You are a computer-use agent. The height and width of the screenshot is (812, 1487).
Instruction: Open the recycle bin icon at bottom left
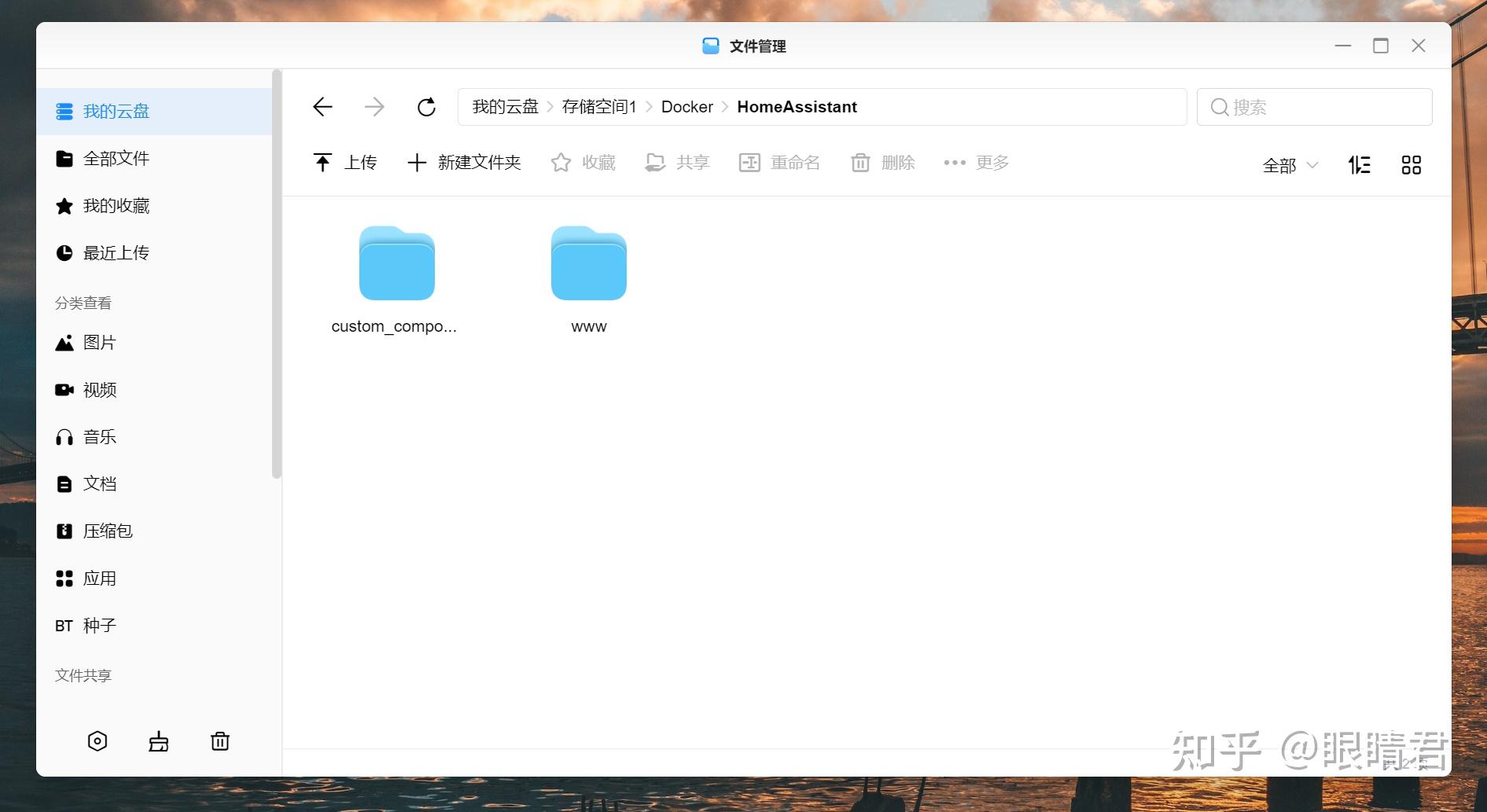[220, 740]
